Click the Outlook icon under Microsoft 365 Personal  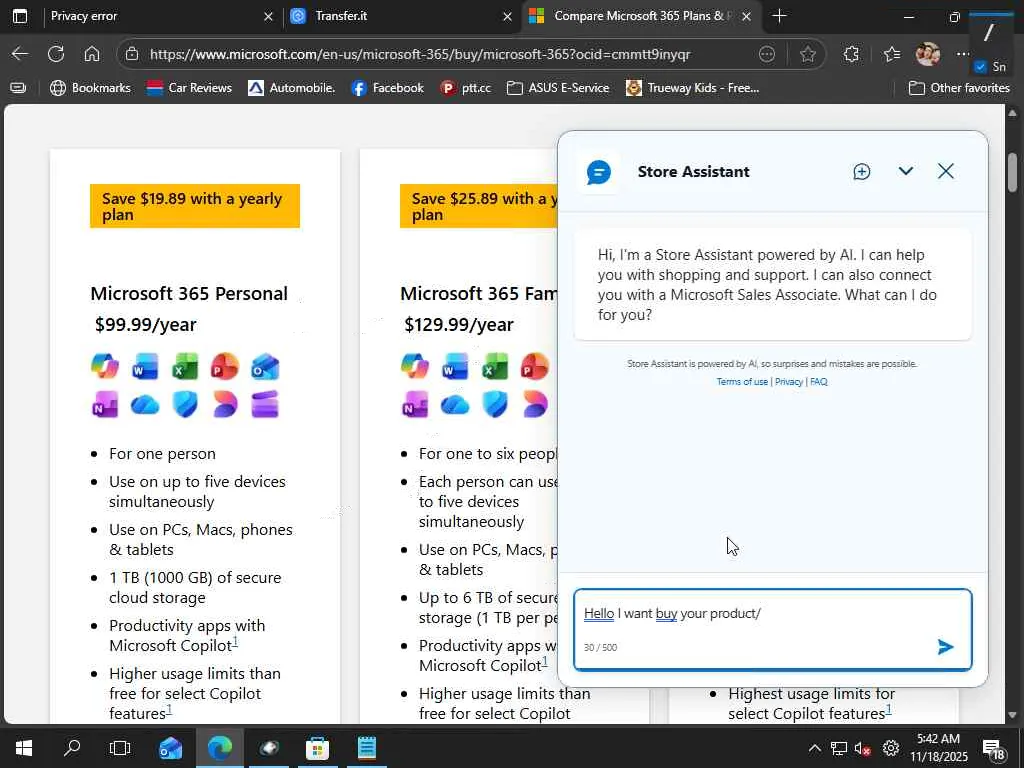coord(265,366)
